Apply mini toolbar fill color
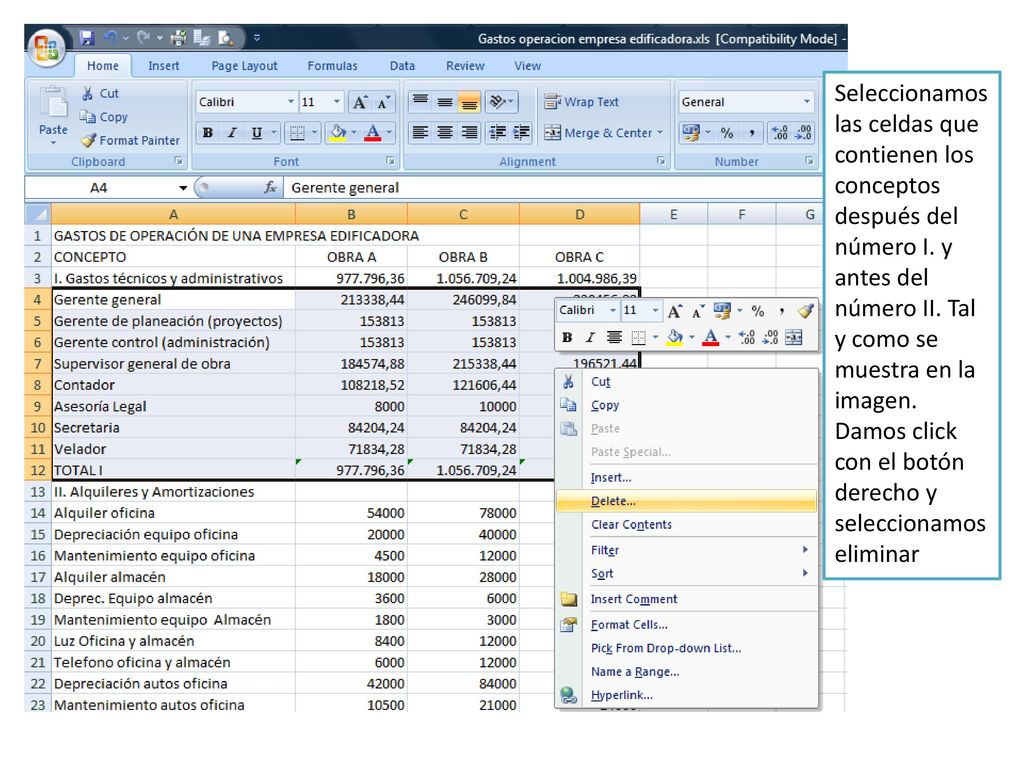Image resolution: width=1024 pixels, height=768 pixels. coord(675,337)
